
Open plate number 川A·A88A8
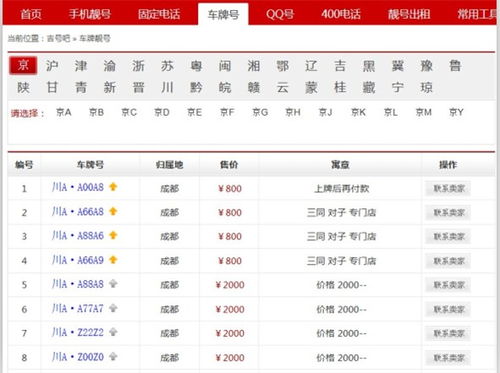(78, 284)
